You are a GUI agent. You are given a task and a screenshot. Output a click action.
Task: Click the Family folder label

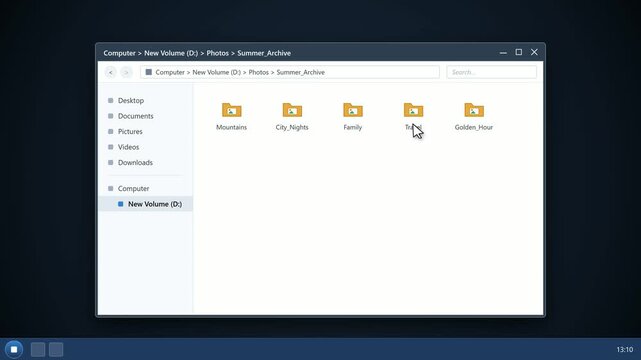tap(352, 127)
